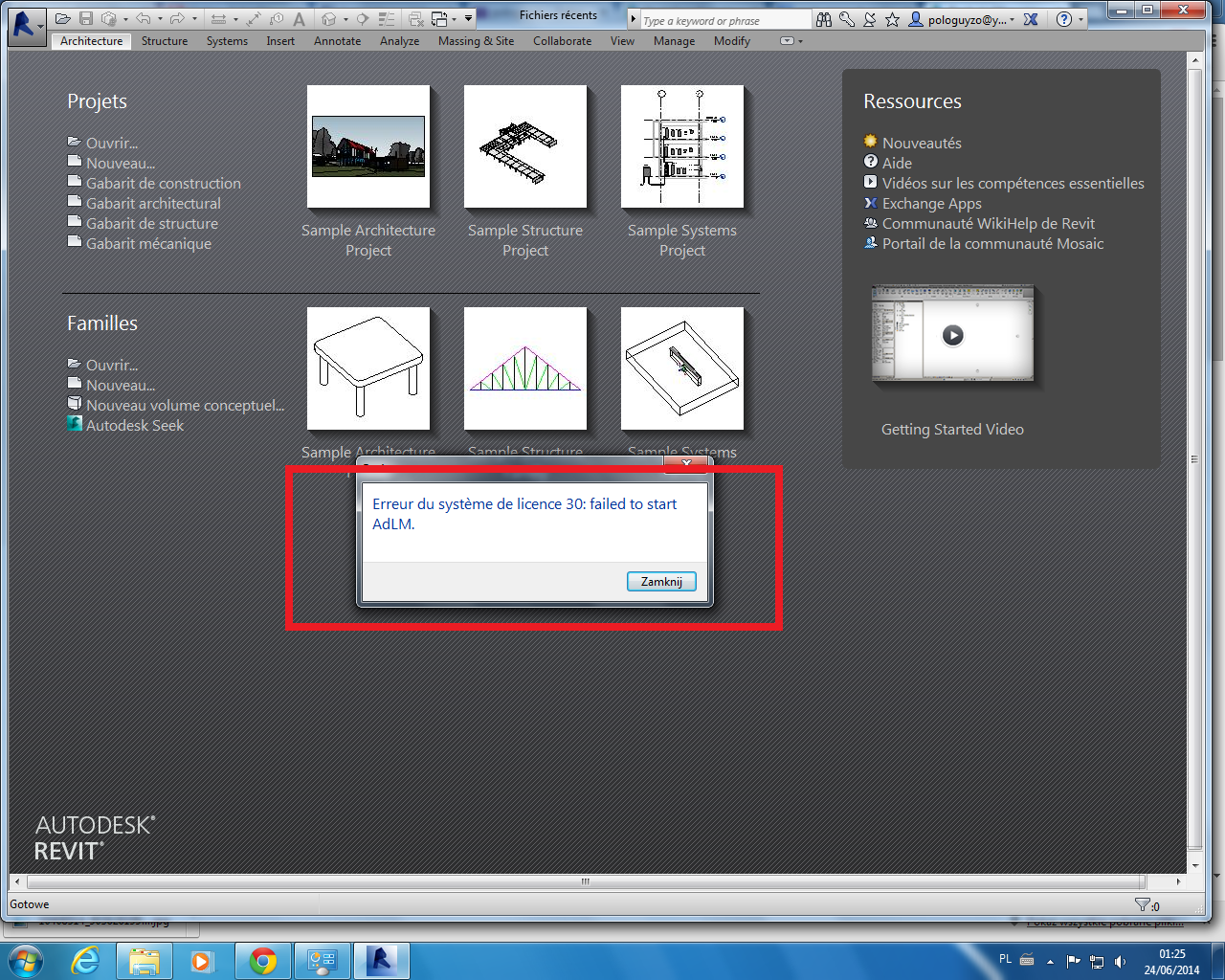1225x980 pixels.
Task: Select the Measure tool icon
Action: click(218, 19)
